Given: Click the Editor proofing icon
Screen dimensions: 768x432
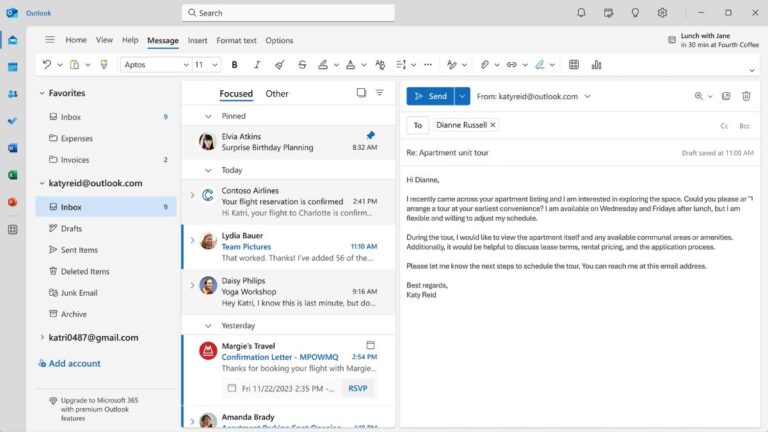Looking at the screenshot, I should [452, 65].
